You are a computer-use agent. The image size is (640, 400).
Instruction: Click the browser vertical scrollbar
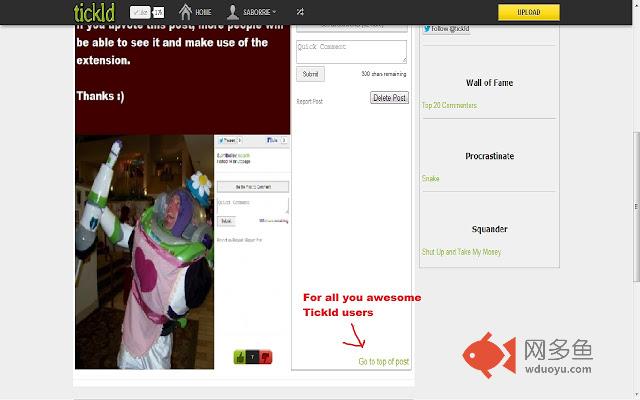[636, 206]
